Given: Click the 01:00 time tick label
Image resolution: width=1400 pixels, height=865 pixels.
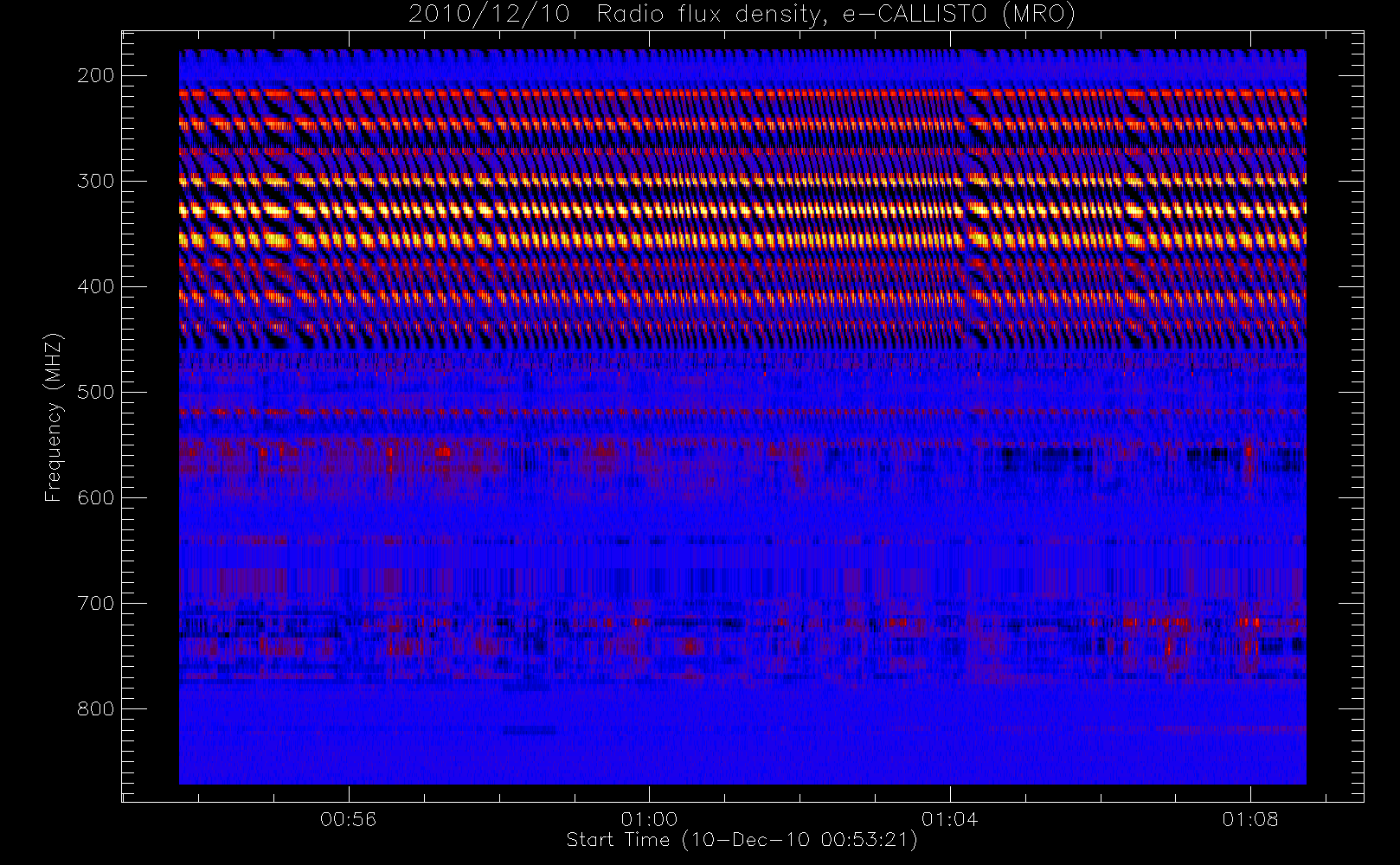Looking at the screenshot, I should (649, 819).
